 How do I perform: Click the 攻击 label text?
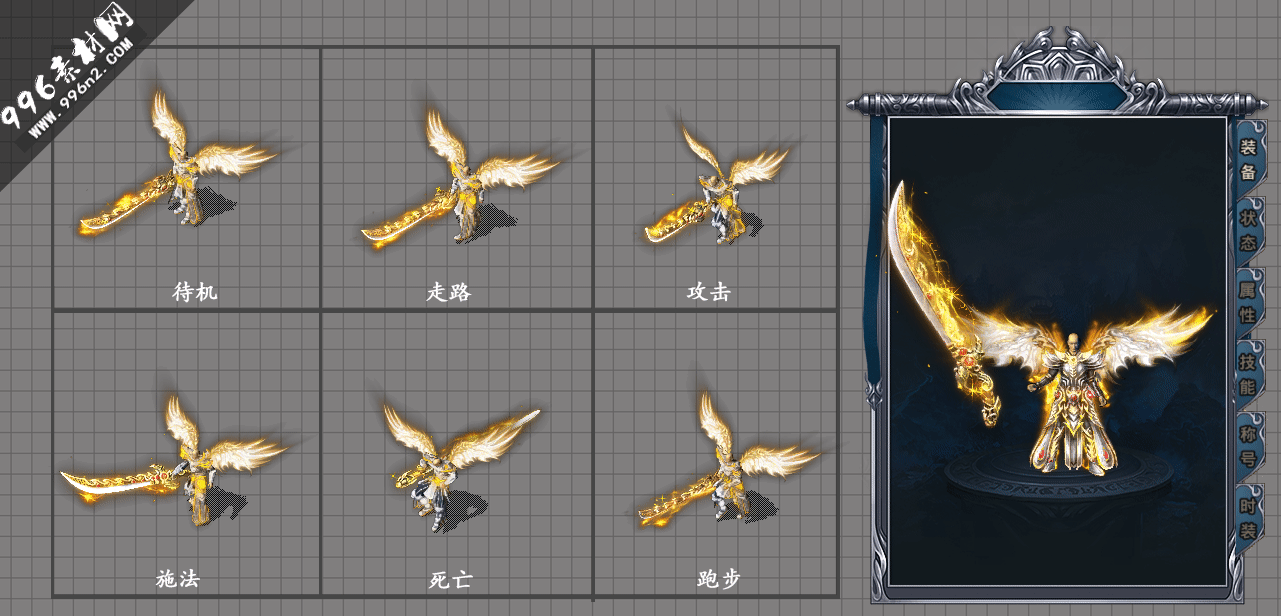[x=709, y=292]
